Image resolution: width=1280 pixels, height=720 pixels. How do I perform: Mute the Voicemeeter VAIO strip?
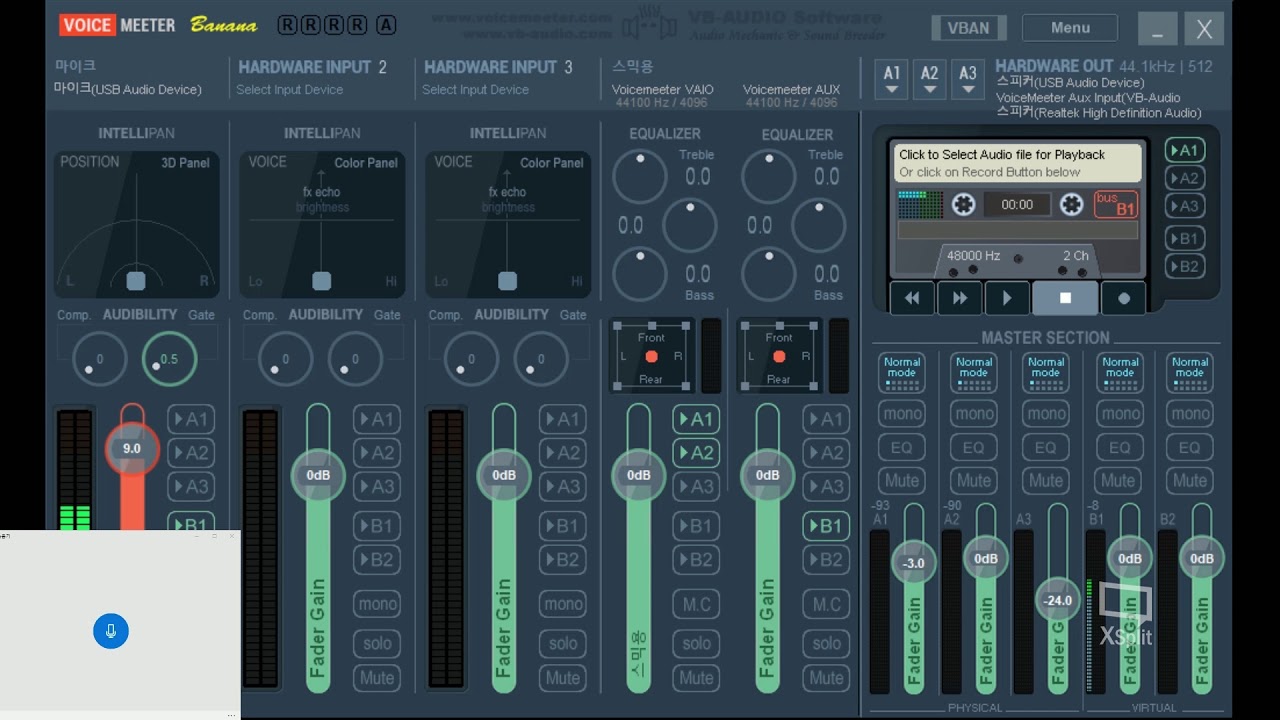point(696,678)
